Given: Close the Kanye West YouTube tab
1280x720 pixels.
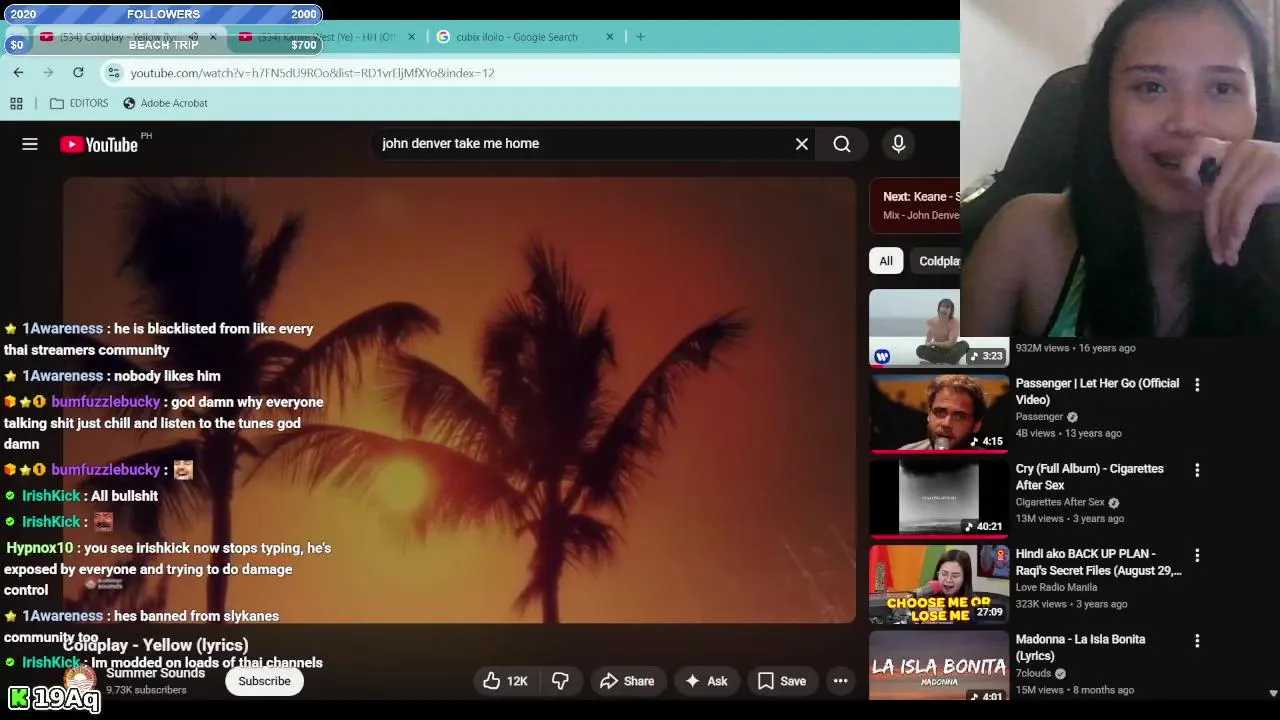Looking at the screenshot, I should coord(411,37).
